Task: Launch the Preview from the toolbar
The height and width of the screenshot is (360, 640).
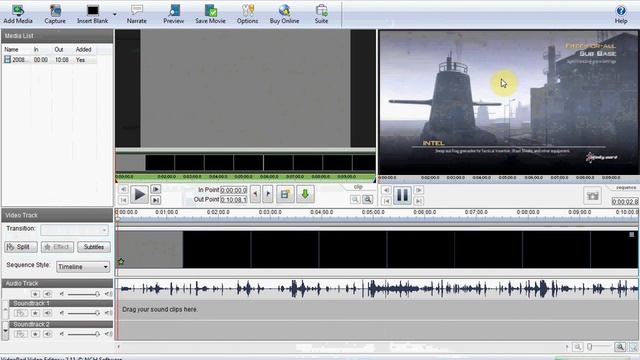Action: [173, 14]
